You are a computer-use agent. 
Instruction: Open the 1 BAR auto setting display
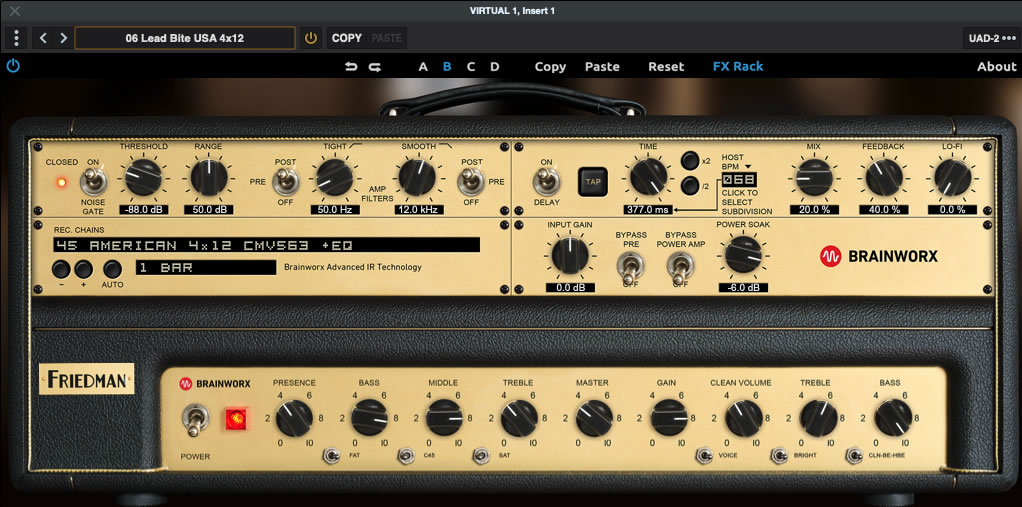coord(206,267)
